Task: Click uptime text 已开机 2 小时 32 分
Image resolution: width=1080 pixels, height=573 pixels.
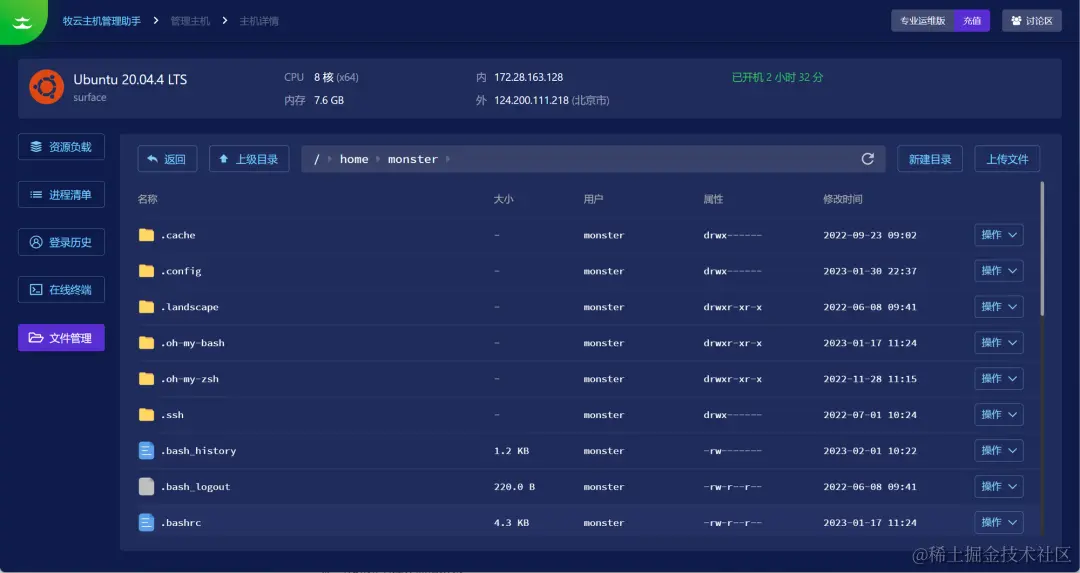Action: pyautogui.click(x=778, y=77)
